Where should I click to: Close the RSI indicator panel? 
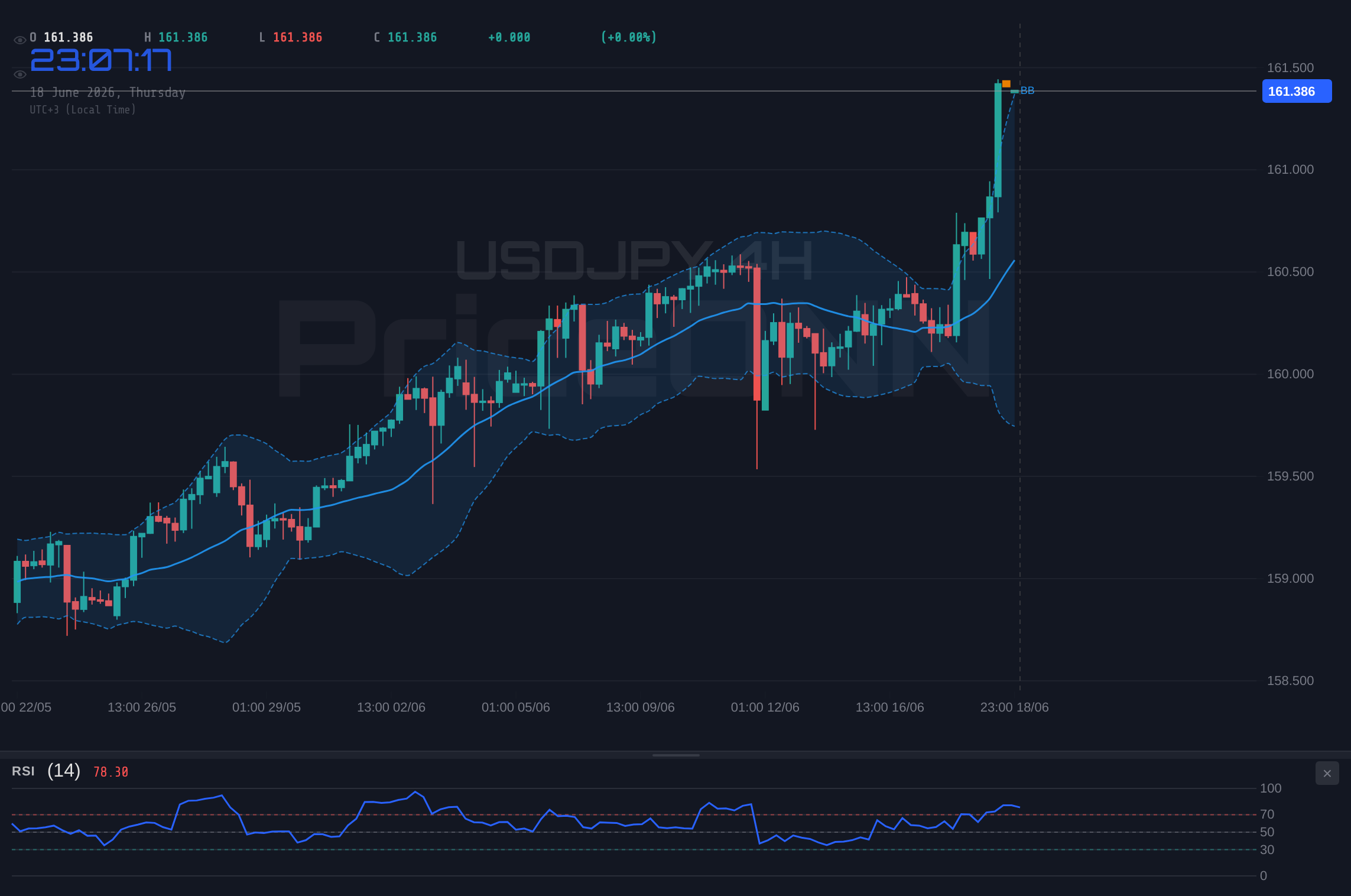(1327, 773)
